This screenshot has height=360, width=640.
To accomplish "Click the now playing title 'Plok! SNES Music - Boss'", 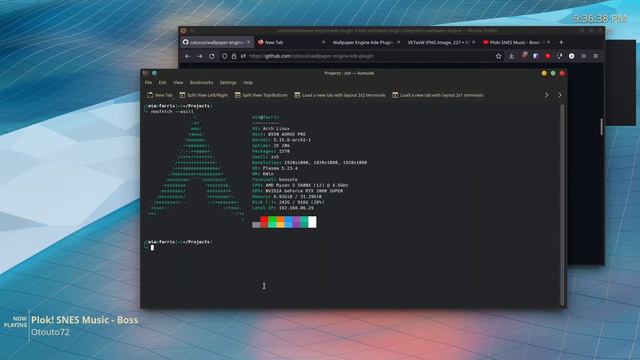I will click(84, 320).
